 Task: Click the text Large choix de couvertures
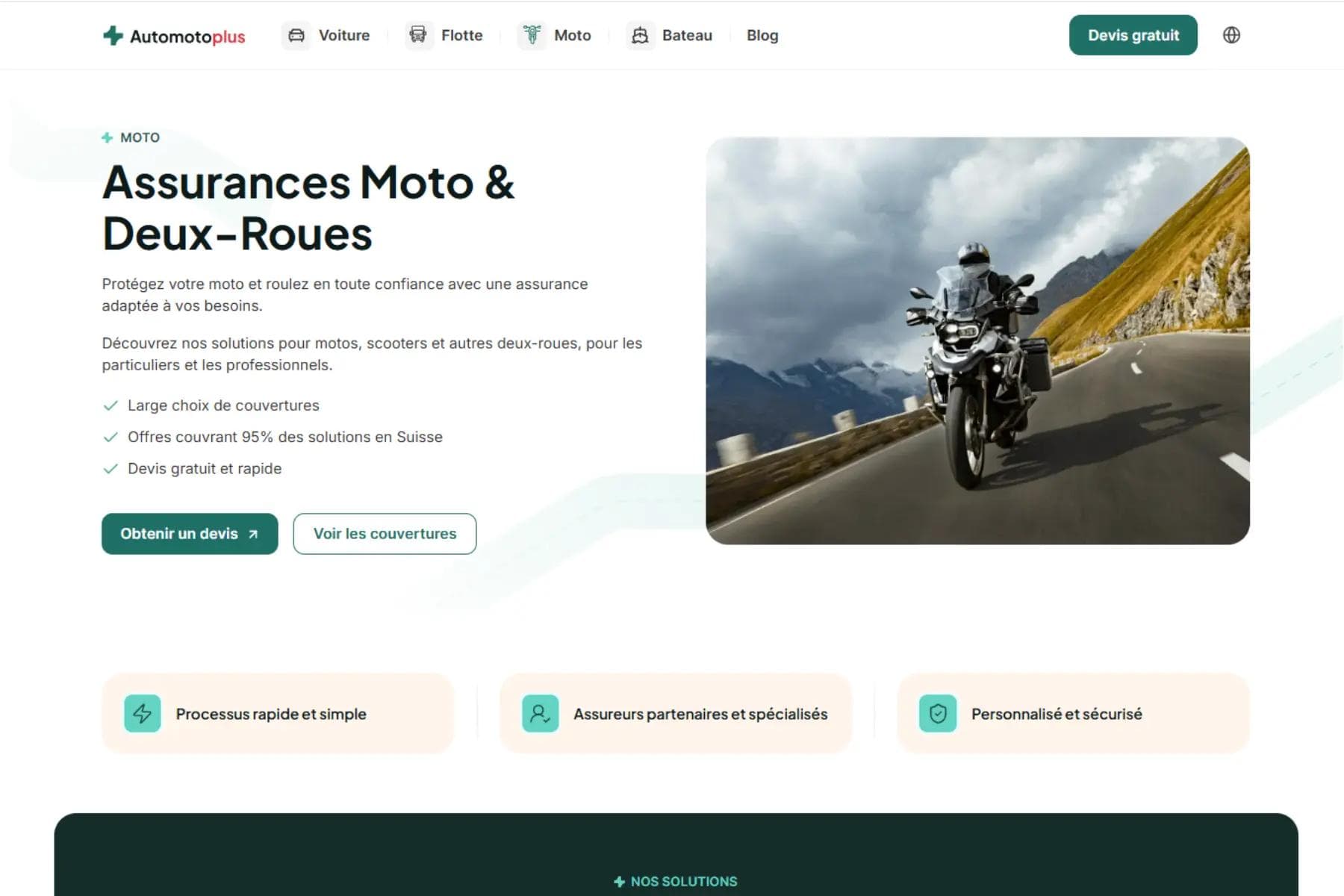pos(223,405)
